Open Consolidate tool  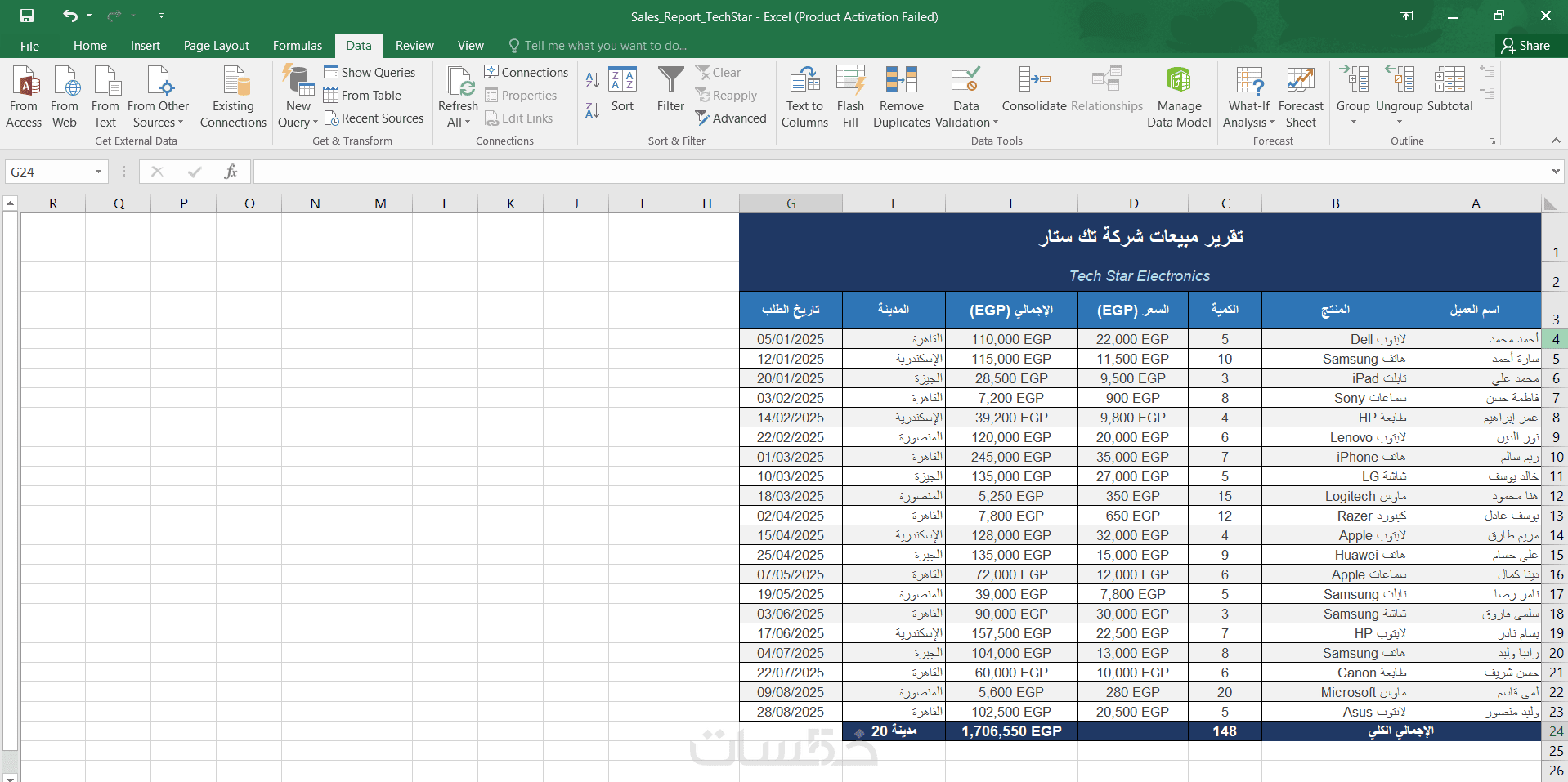1034,89
